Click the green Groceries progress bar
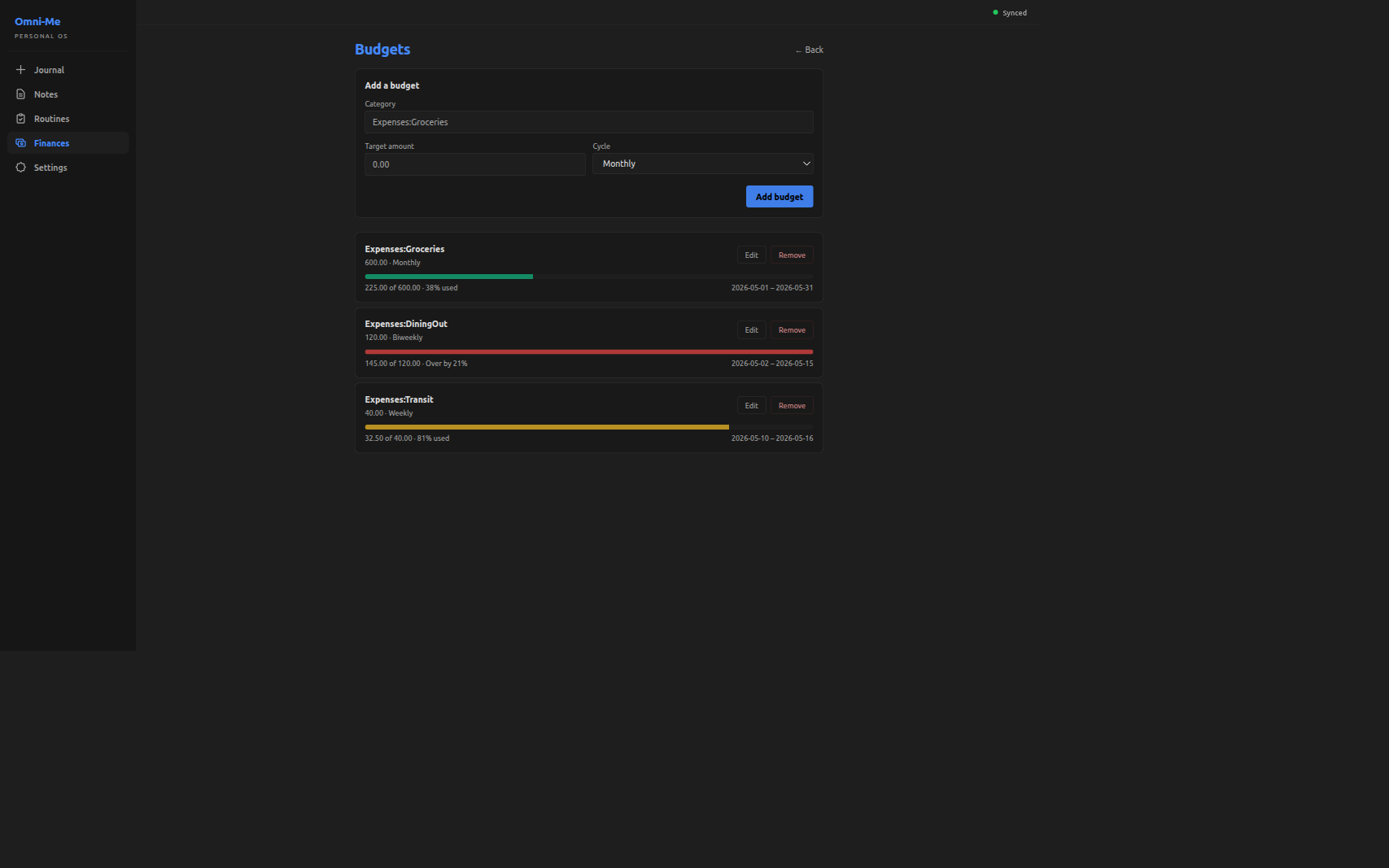This screenshot has height=868, width=1389. [449, 277]
